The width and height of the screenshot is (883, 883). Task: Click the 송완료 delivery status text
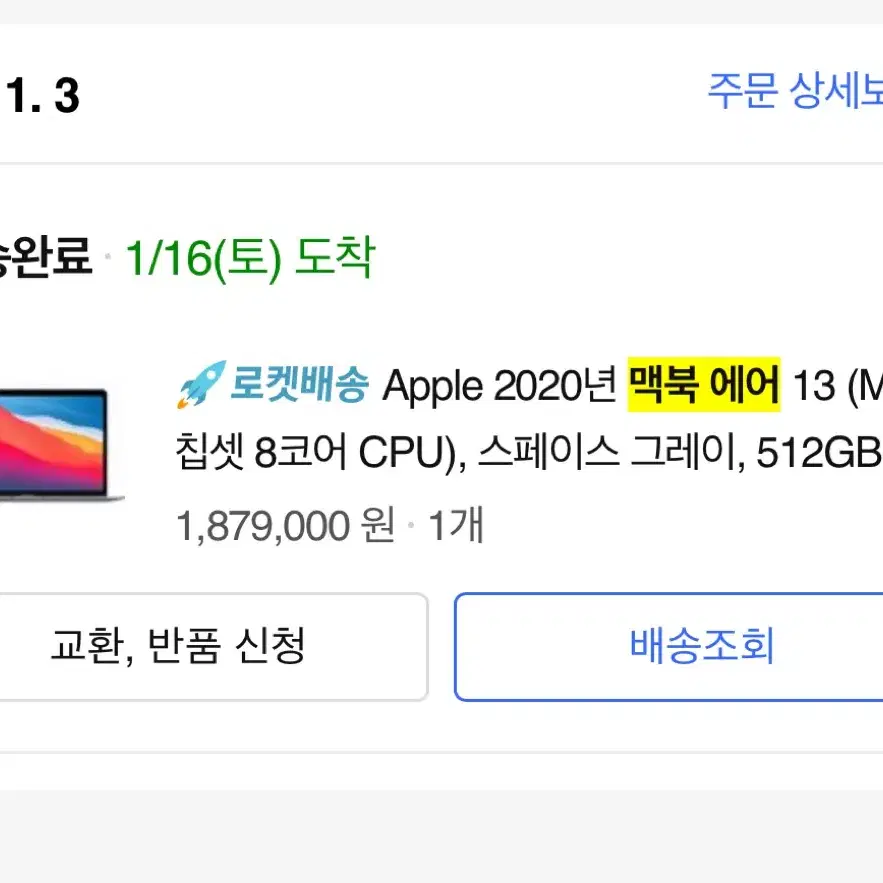pyautogui.click(x=45, y=257)
